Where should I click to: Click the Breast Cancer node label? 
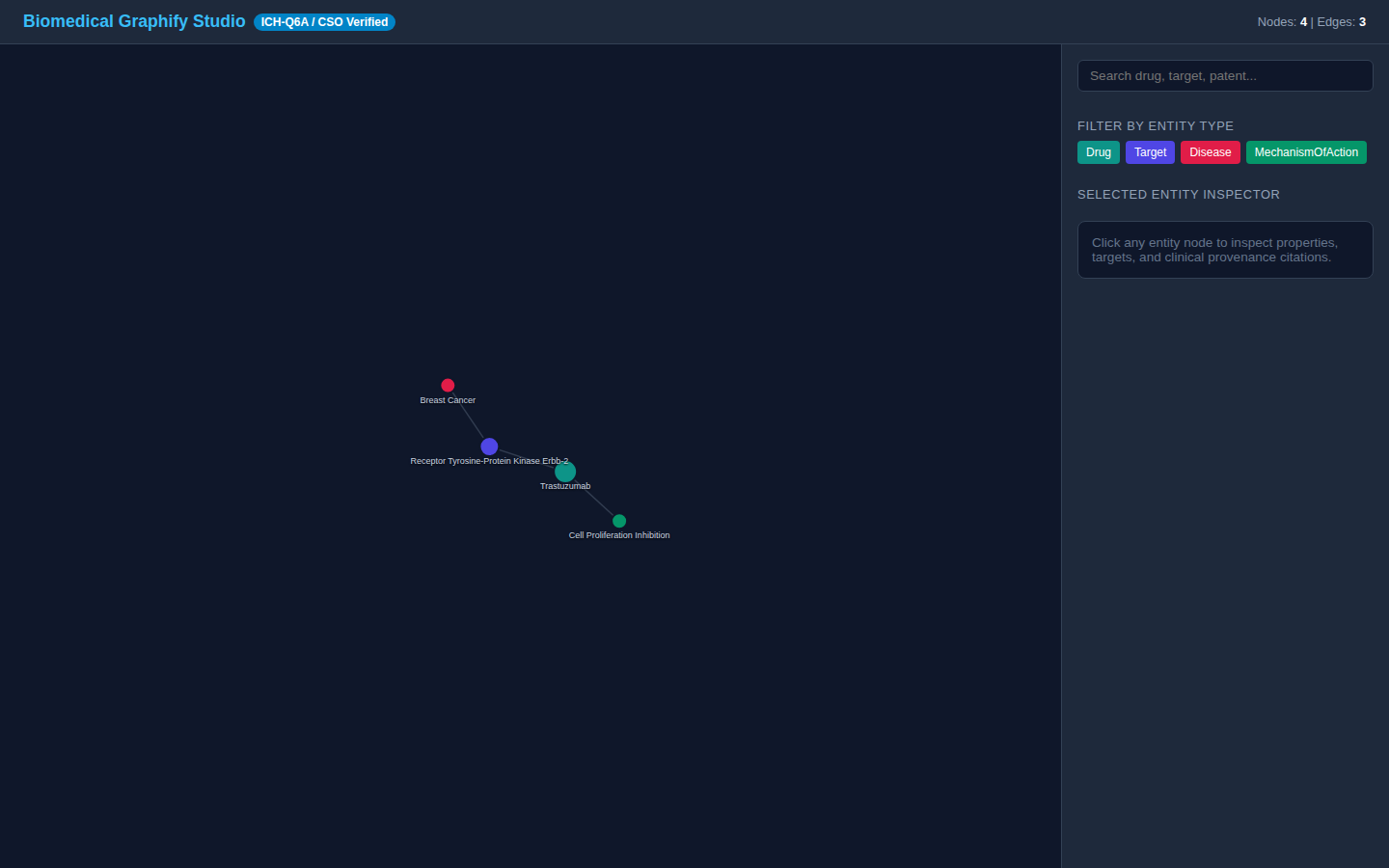tap(448, 400)
